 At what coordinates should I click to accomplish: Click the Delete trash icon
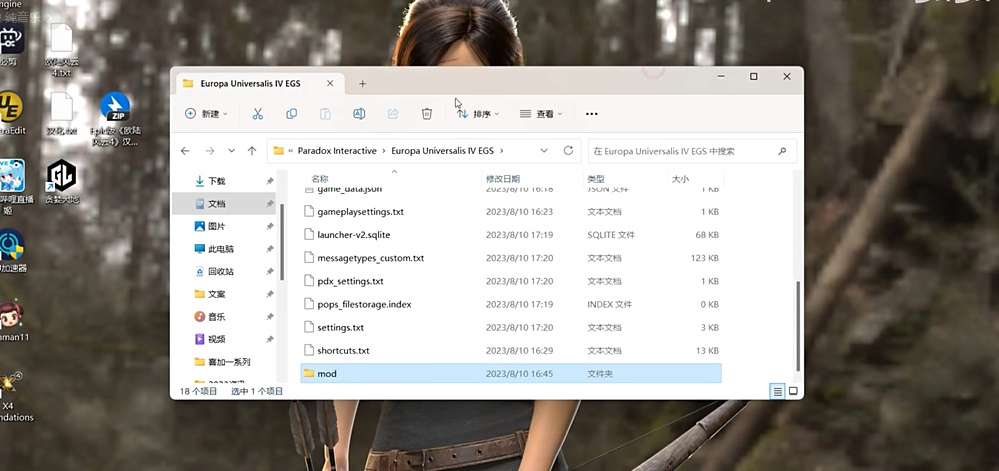coord(427,113)
